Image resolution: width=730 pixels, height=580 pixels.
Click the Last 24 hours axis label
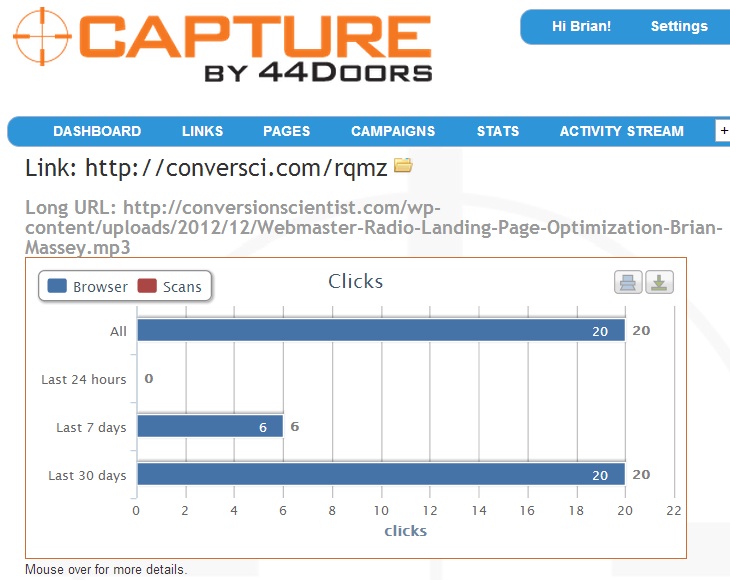point(84,379)
